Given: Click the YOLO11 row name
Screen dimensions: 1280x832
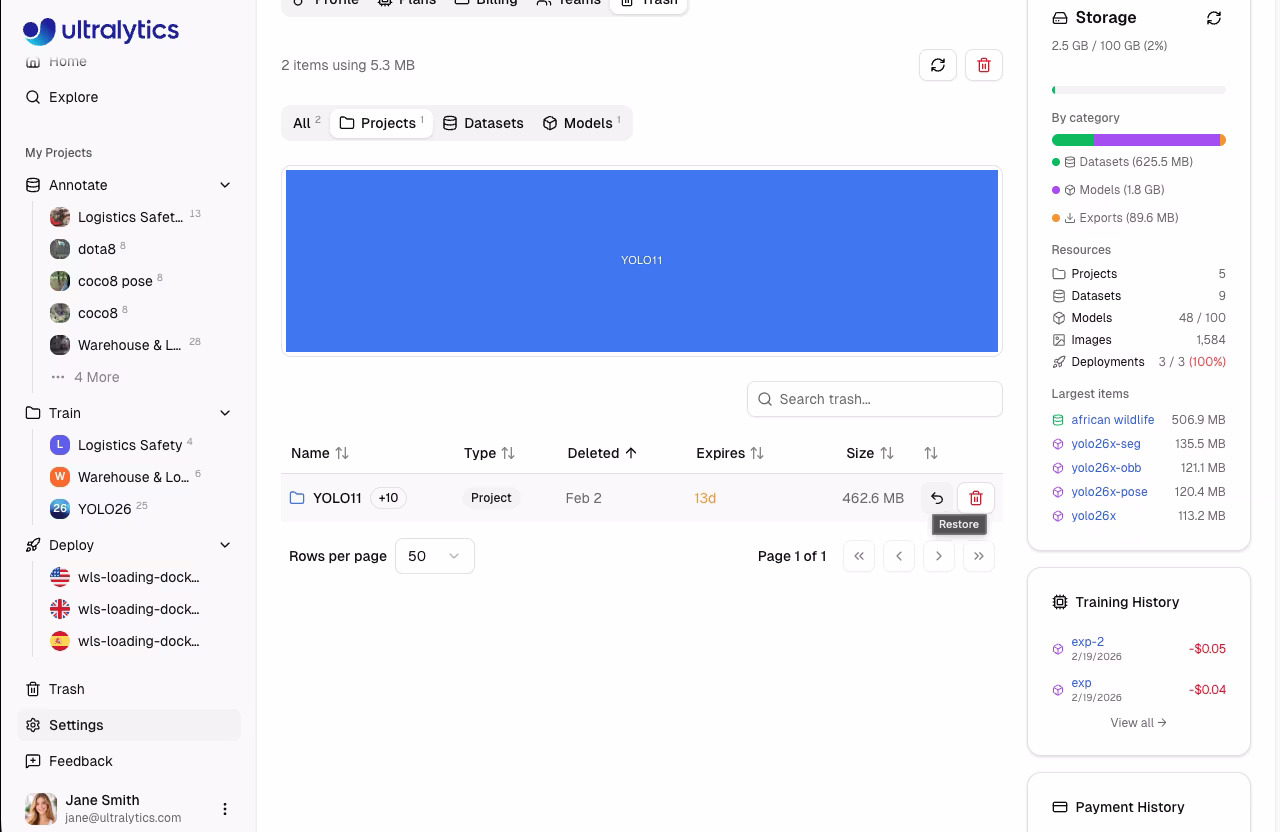Looking at the screenshot, I should coord(337,498).
